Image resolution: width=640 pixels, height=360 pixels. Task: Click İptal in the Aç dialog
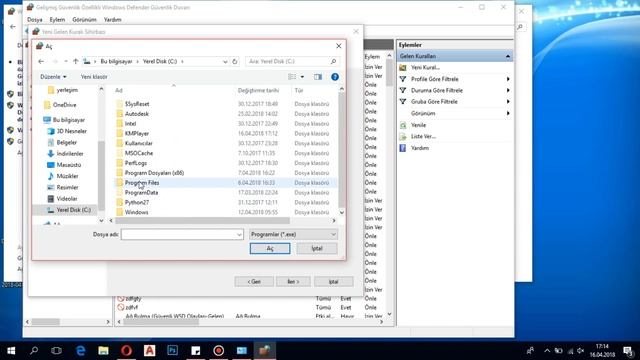[x=317, y=249]
